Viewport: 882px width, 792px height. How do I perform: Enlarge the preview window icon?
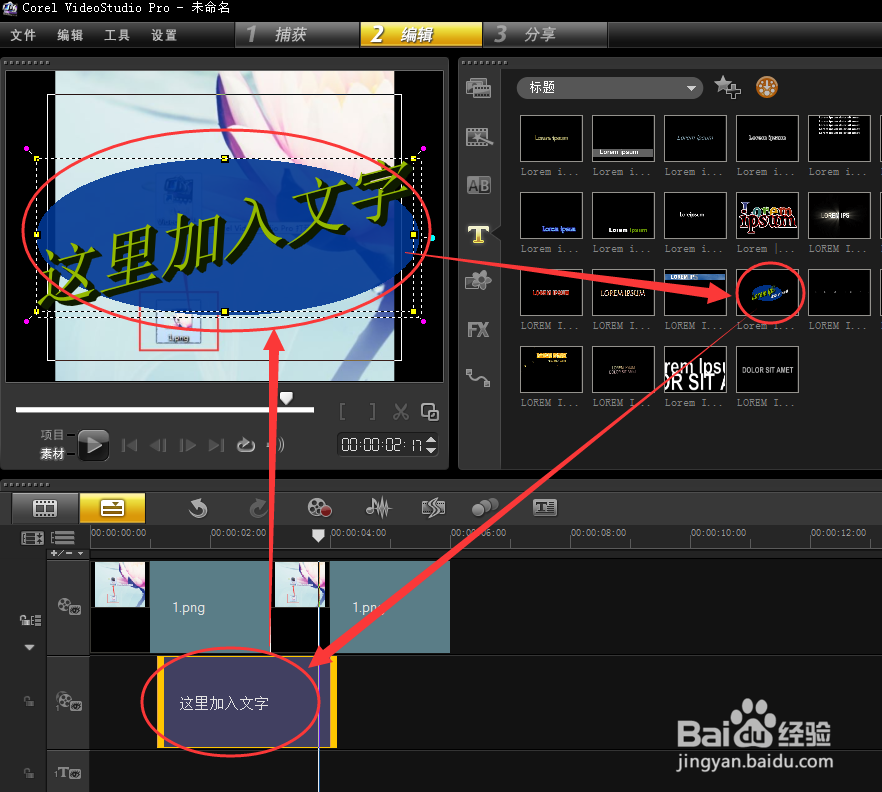(x=430, y=412)
